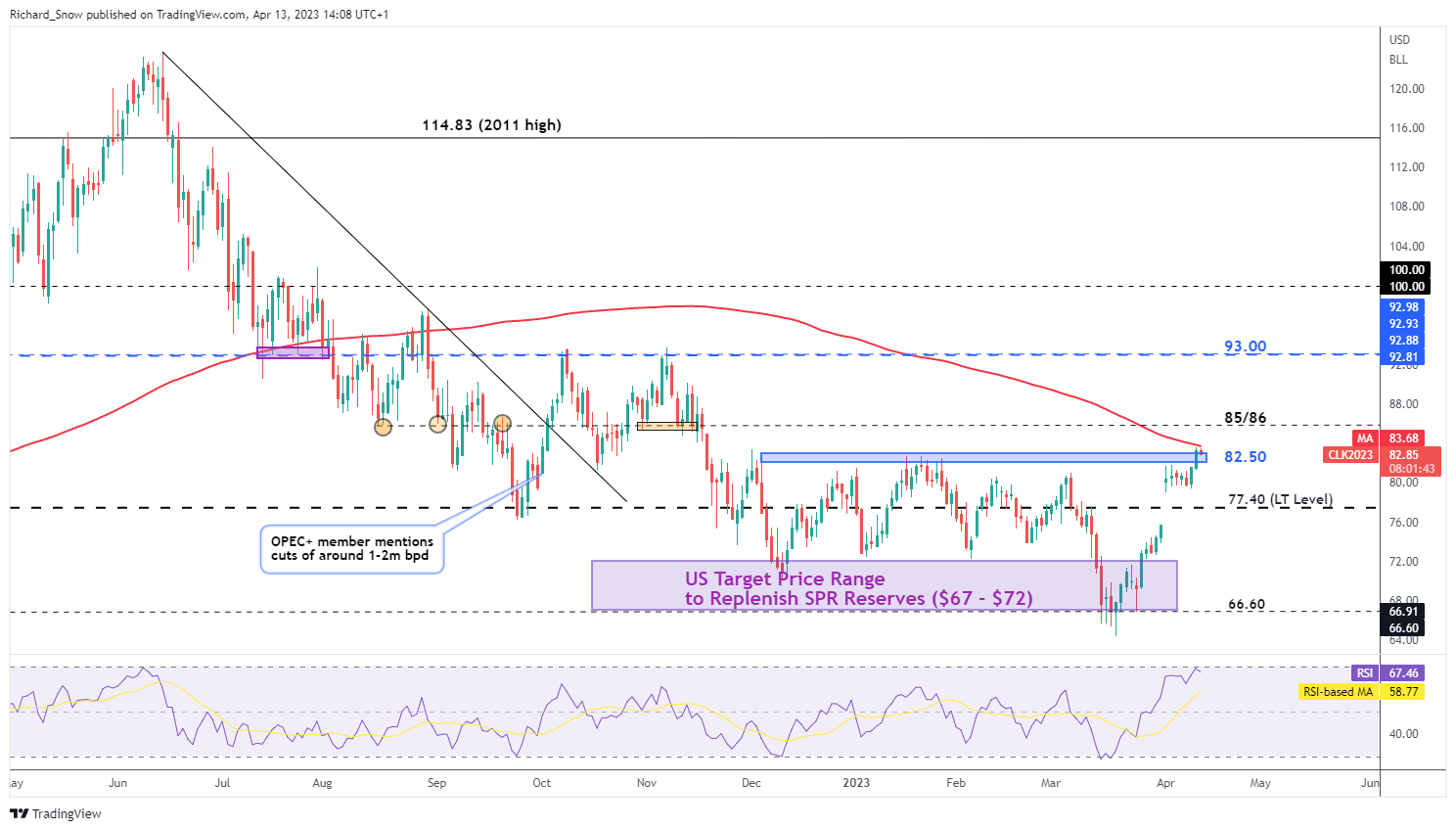Click the blue '92.88' price tag
1456x831 pixels.
[x=1404, y=341]
